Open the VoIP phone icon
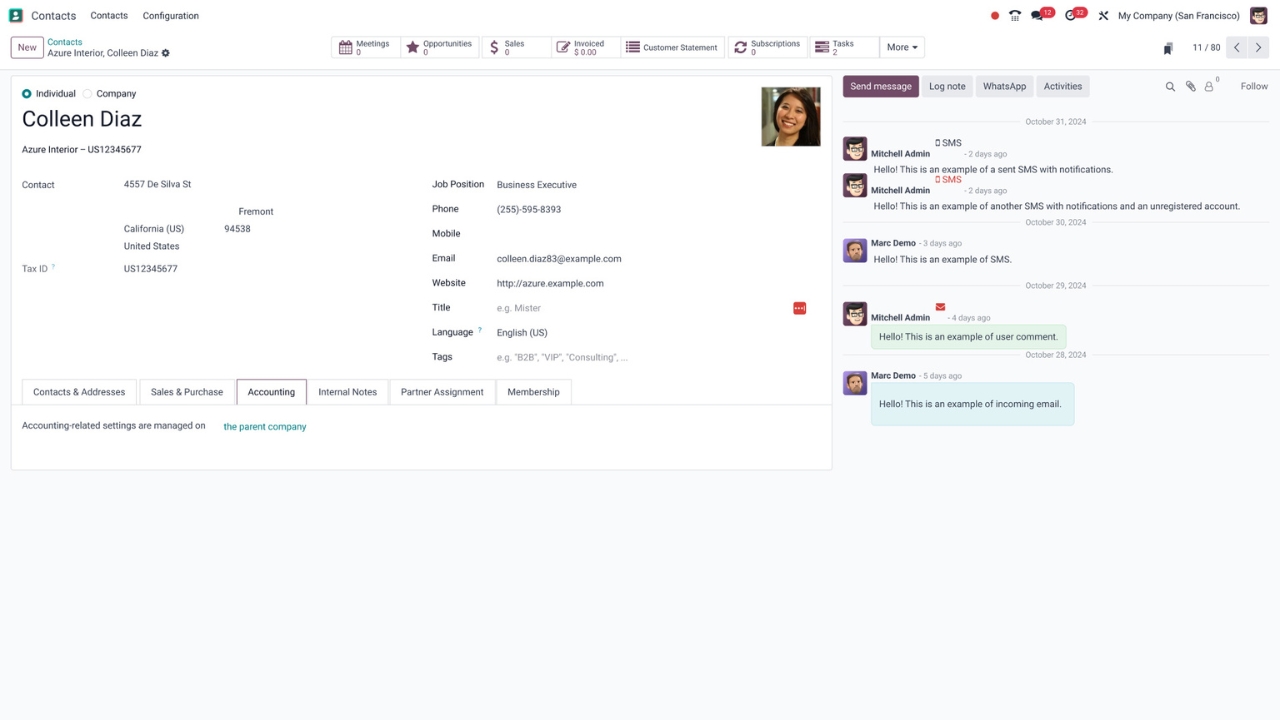This screenshot has width=1280, height=720. [x=1015, y=16]
